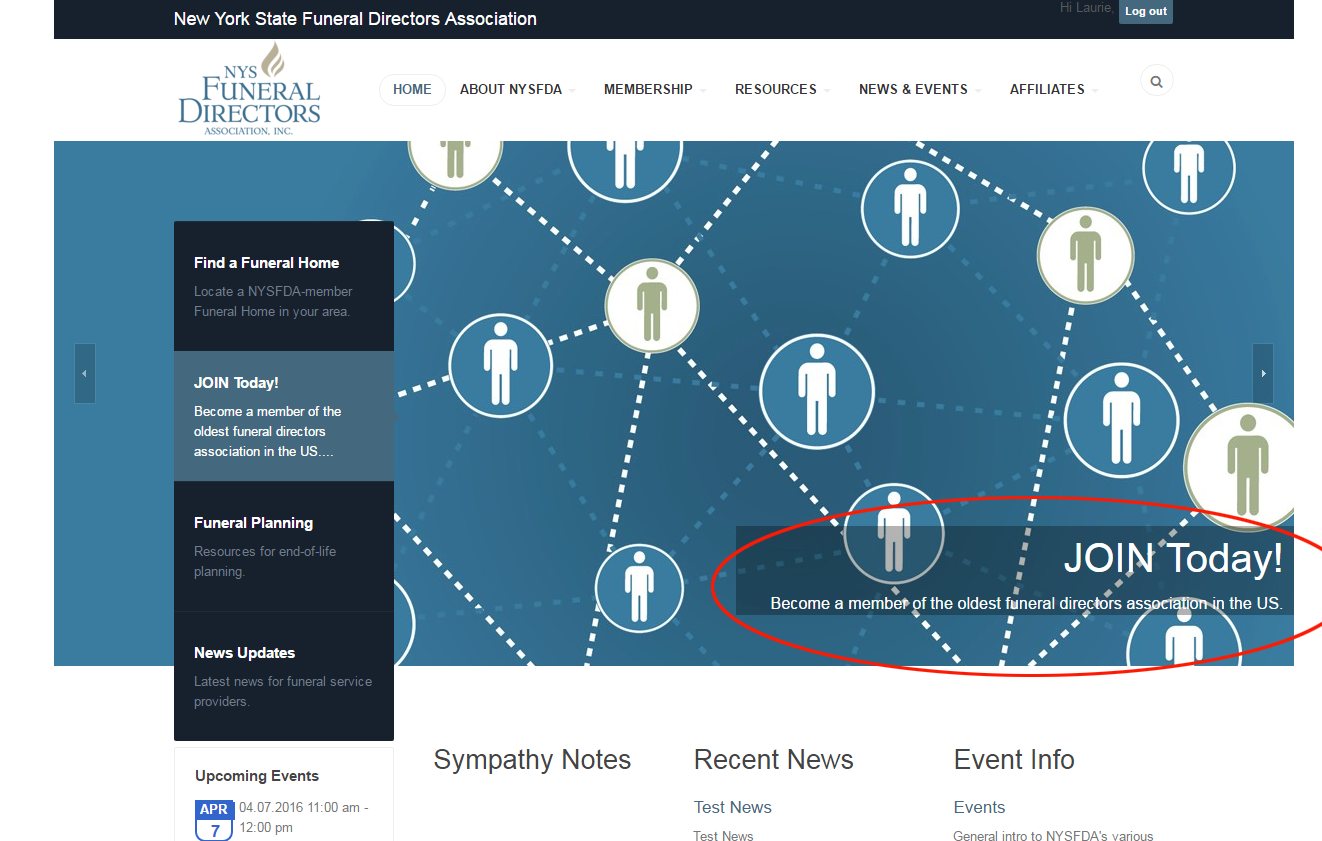The height and width of the screenshot is (841, 1322).
Task: Click the "Hi Laurie," greeting text
Action: [1087, 8]
